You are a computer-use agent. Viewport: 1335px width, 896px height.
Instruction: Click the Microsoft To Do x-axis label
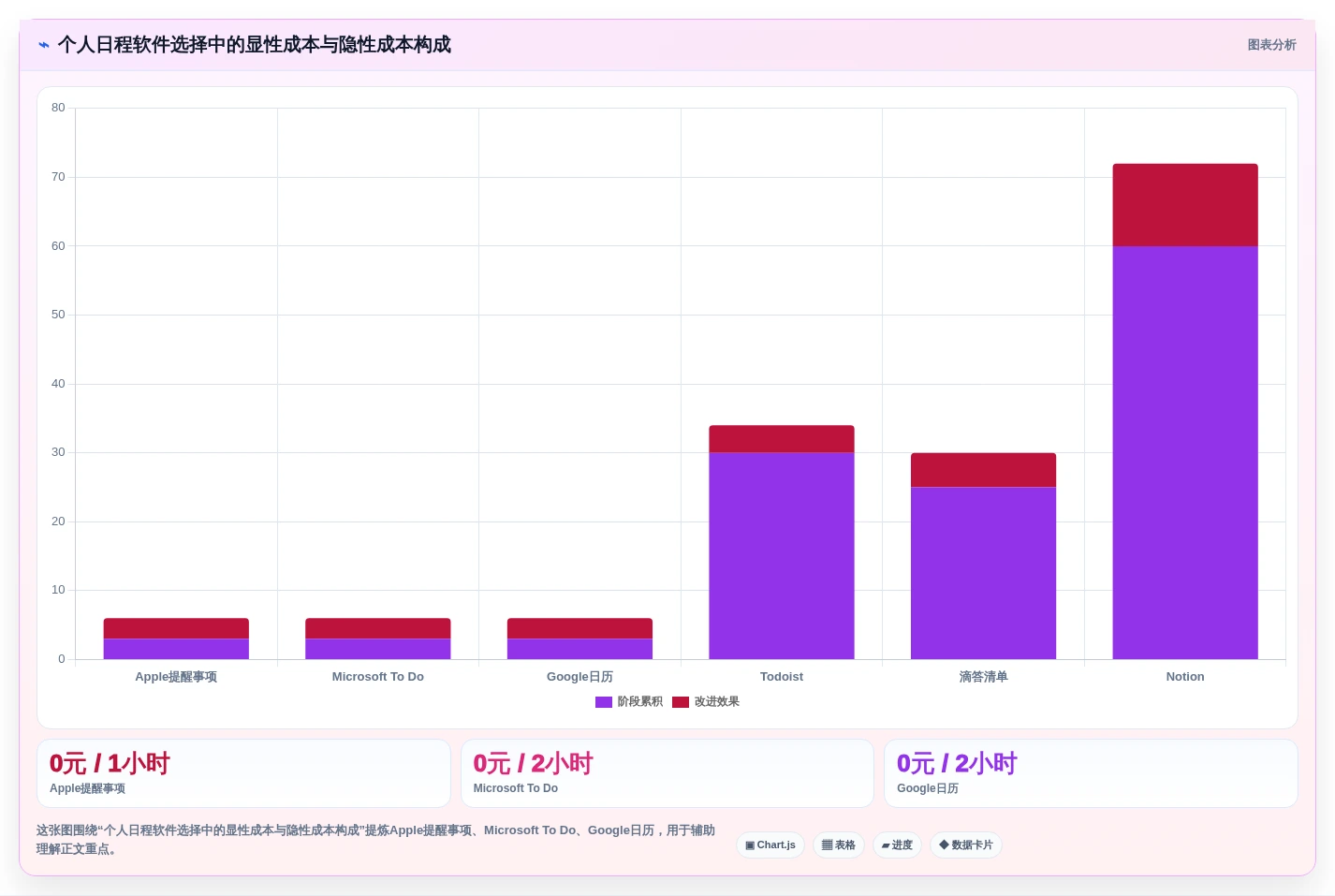click(x=378, y=677)
